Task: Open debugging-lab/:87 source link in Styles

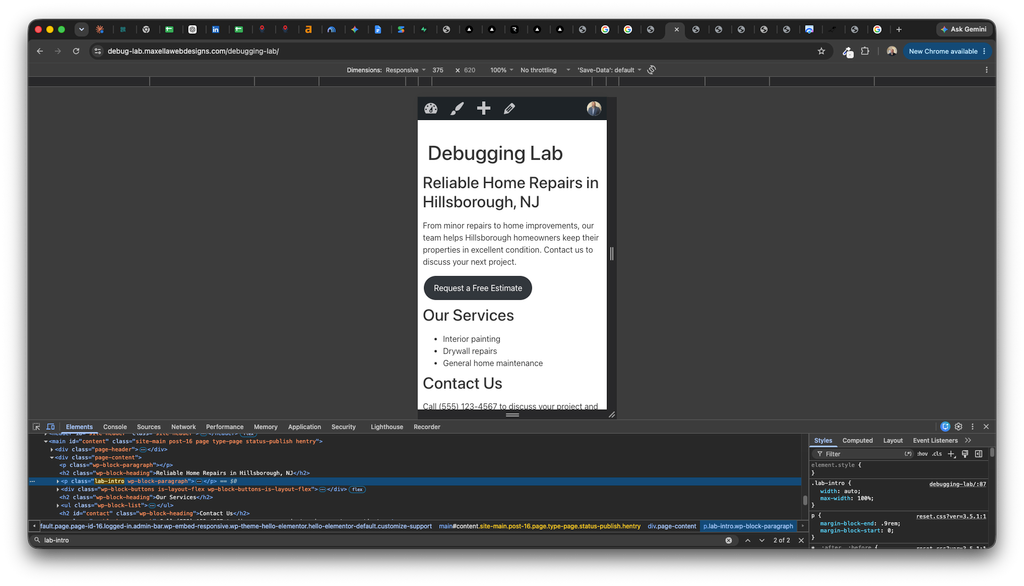Action: pos(957,484)
